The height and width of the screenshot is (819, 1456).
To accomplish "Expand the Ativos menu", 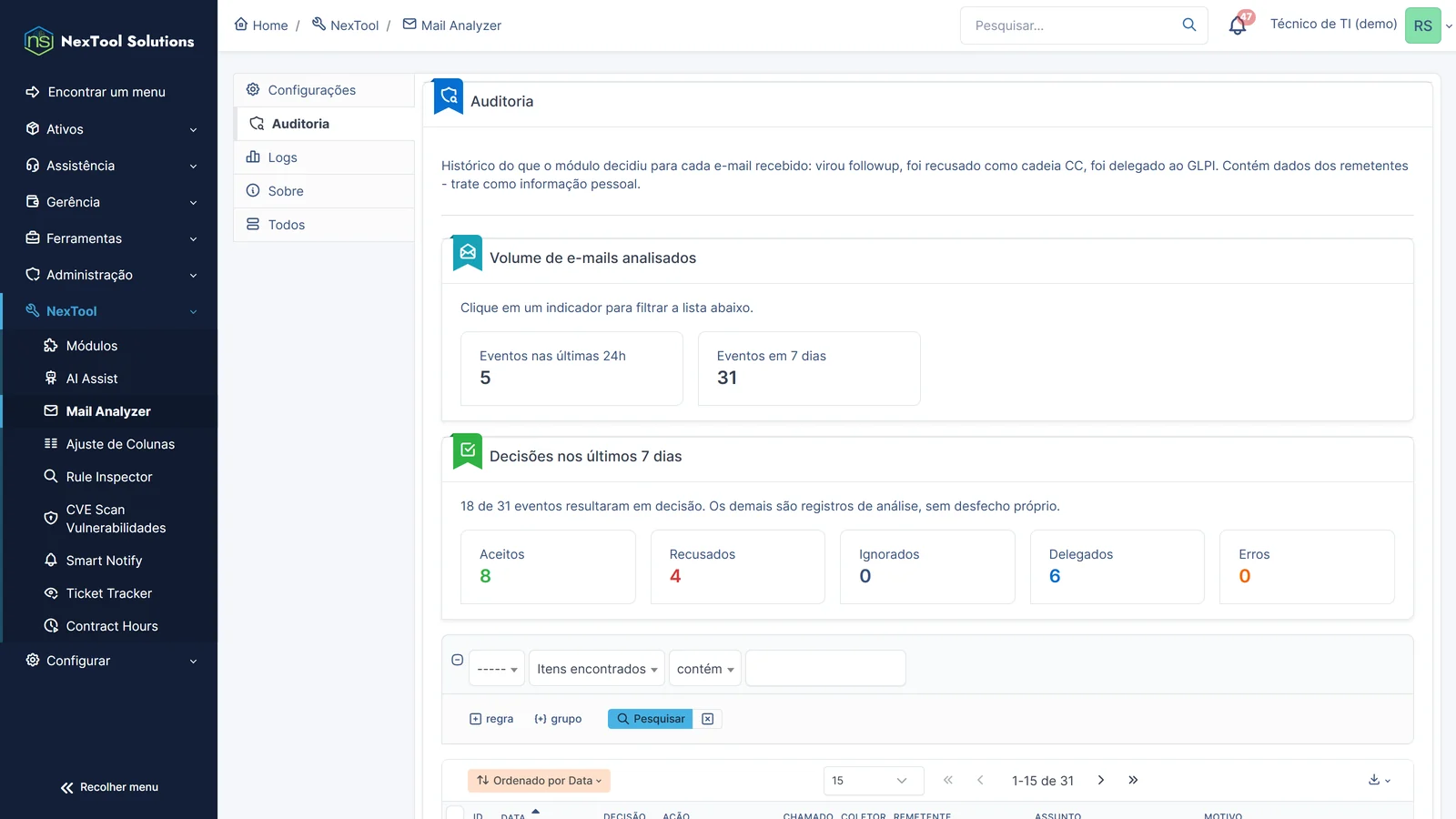I will click(109, 129).
